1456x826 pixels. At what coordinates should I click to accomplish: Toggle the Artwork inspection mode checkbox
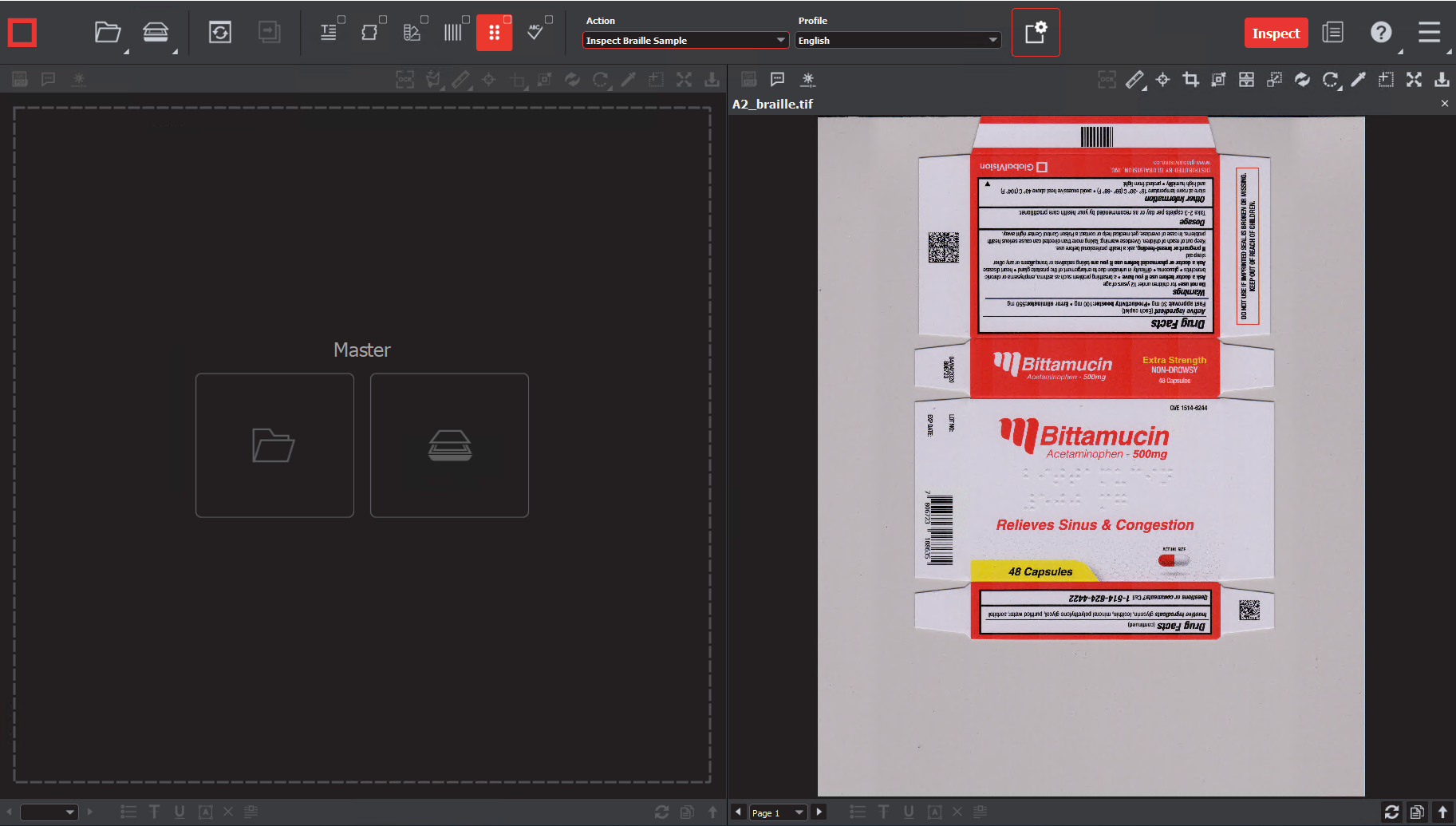tap(383, 19)
